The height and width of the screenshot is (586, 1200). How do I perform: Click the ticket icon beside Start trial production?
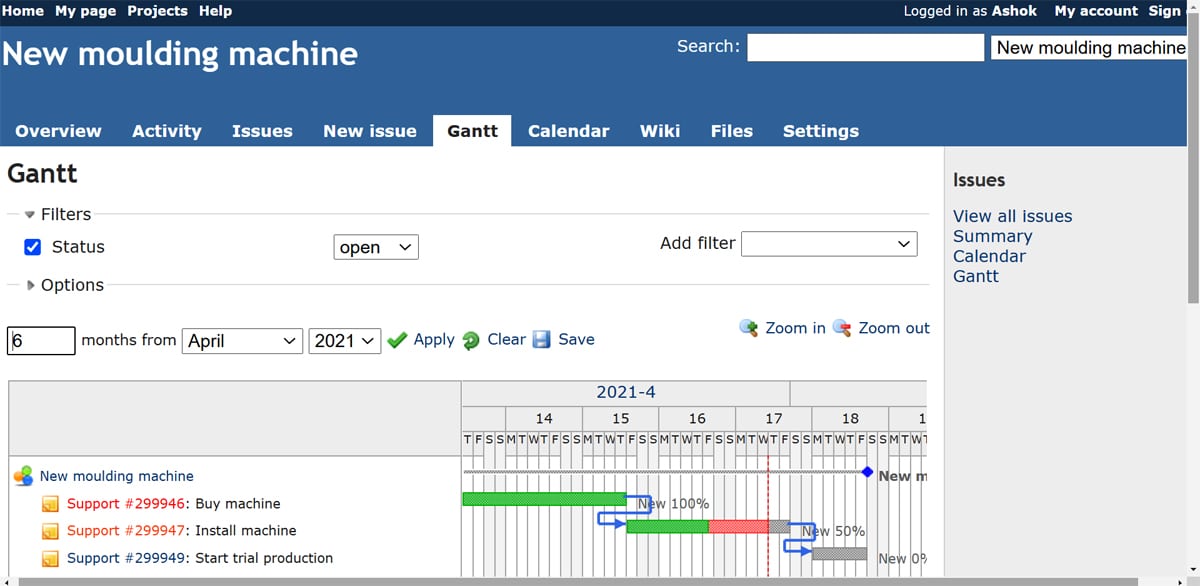[50, 558]
